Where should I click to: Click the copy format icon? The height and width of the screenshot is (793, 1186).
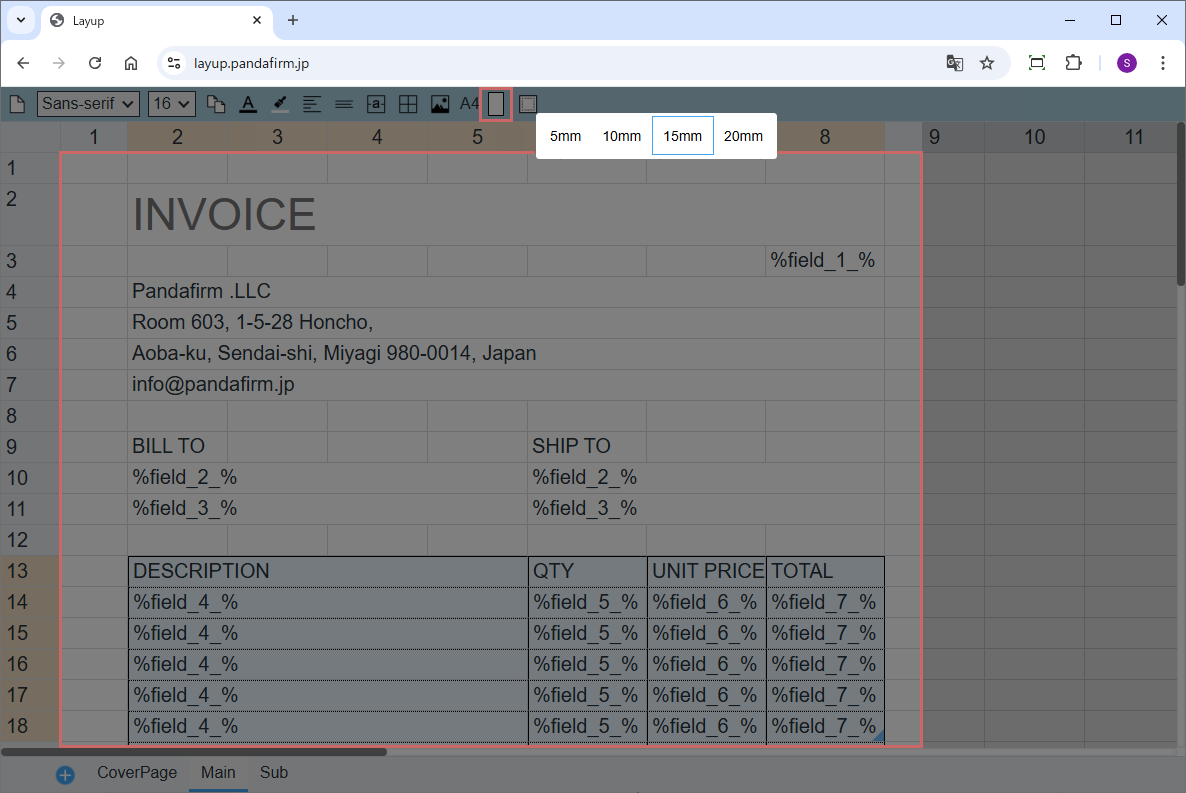coord(216,104)
